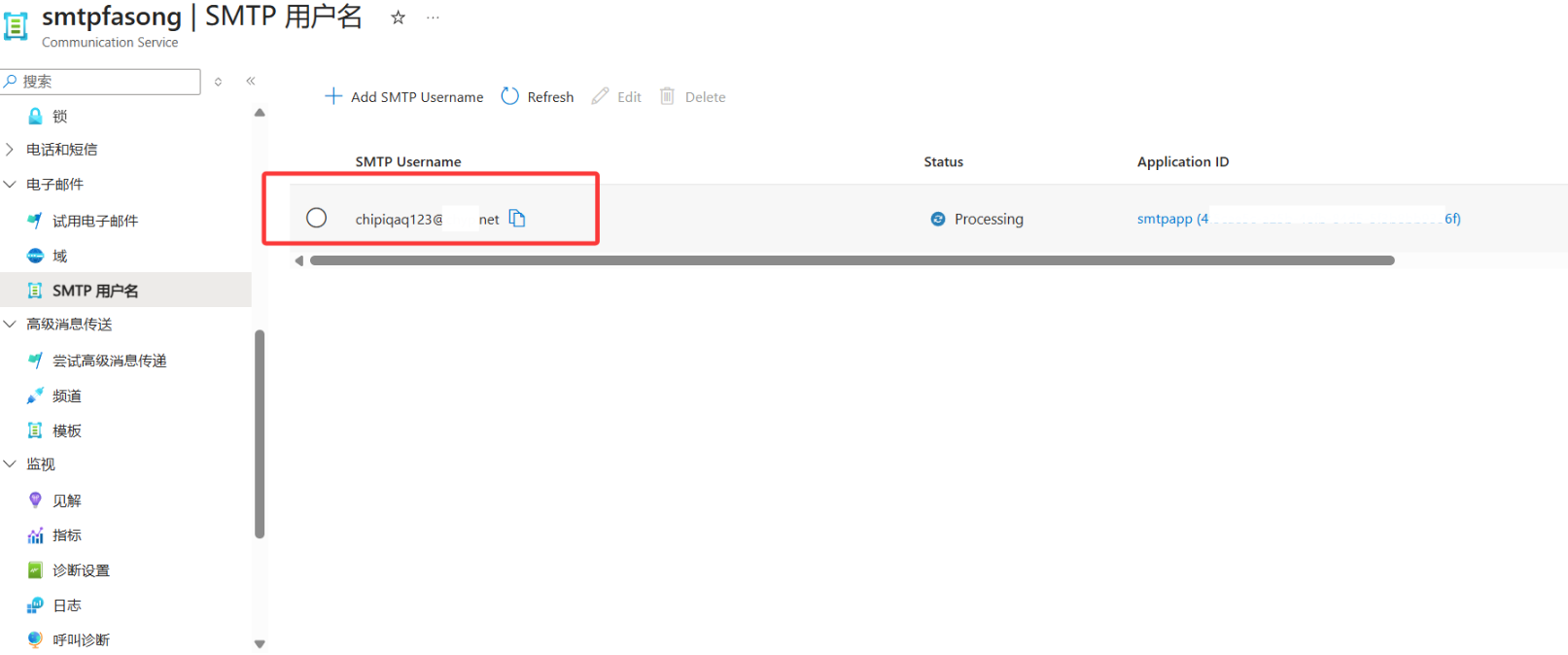Click the 搜索 search field
Viewport: 1568px width, 655px height.
pyautogui.click(x=101, y=82)
